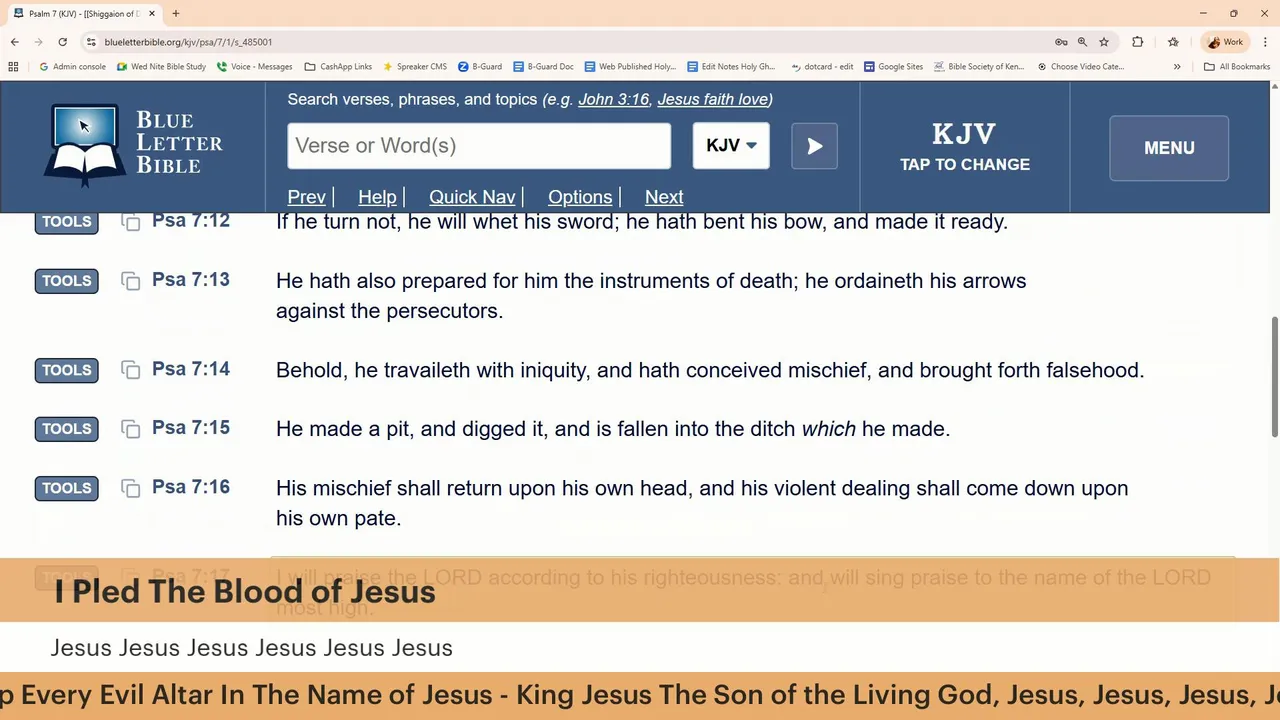Open Choose Video Cate... bookmark
1280x720 pixels.
(x=1080, y=67)
